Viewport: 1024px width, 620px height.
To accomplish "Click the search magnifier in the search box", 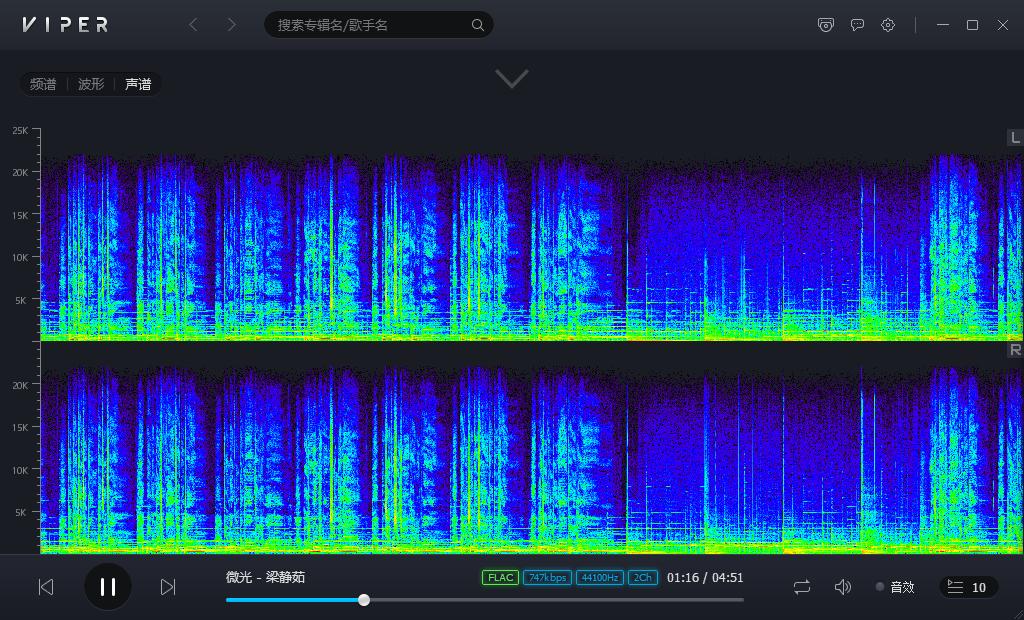I will [x=478, y=24].
